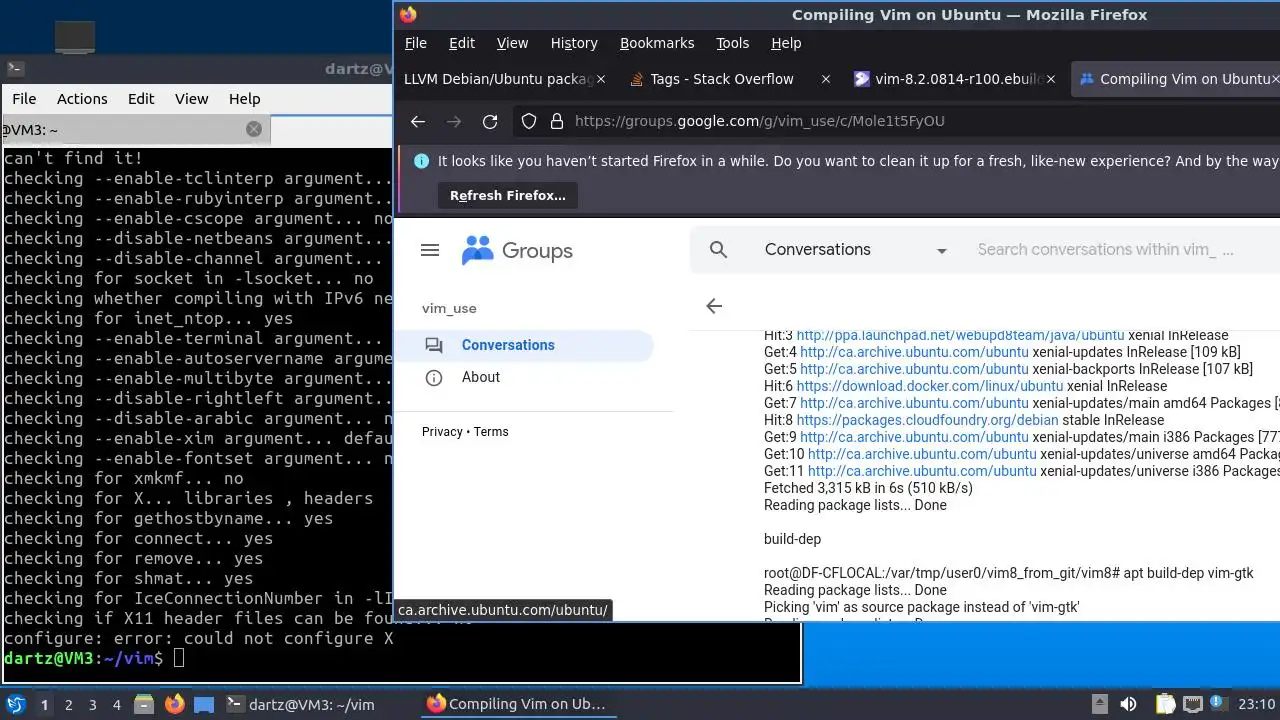This screenshot has width=1280, height=720.
Task: Click the Refresh Firefox… button
Action: pos(508,196)
